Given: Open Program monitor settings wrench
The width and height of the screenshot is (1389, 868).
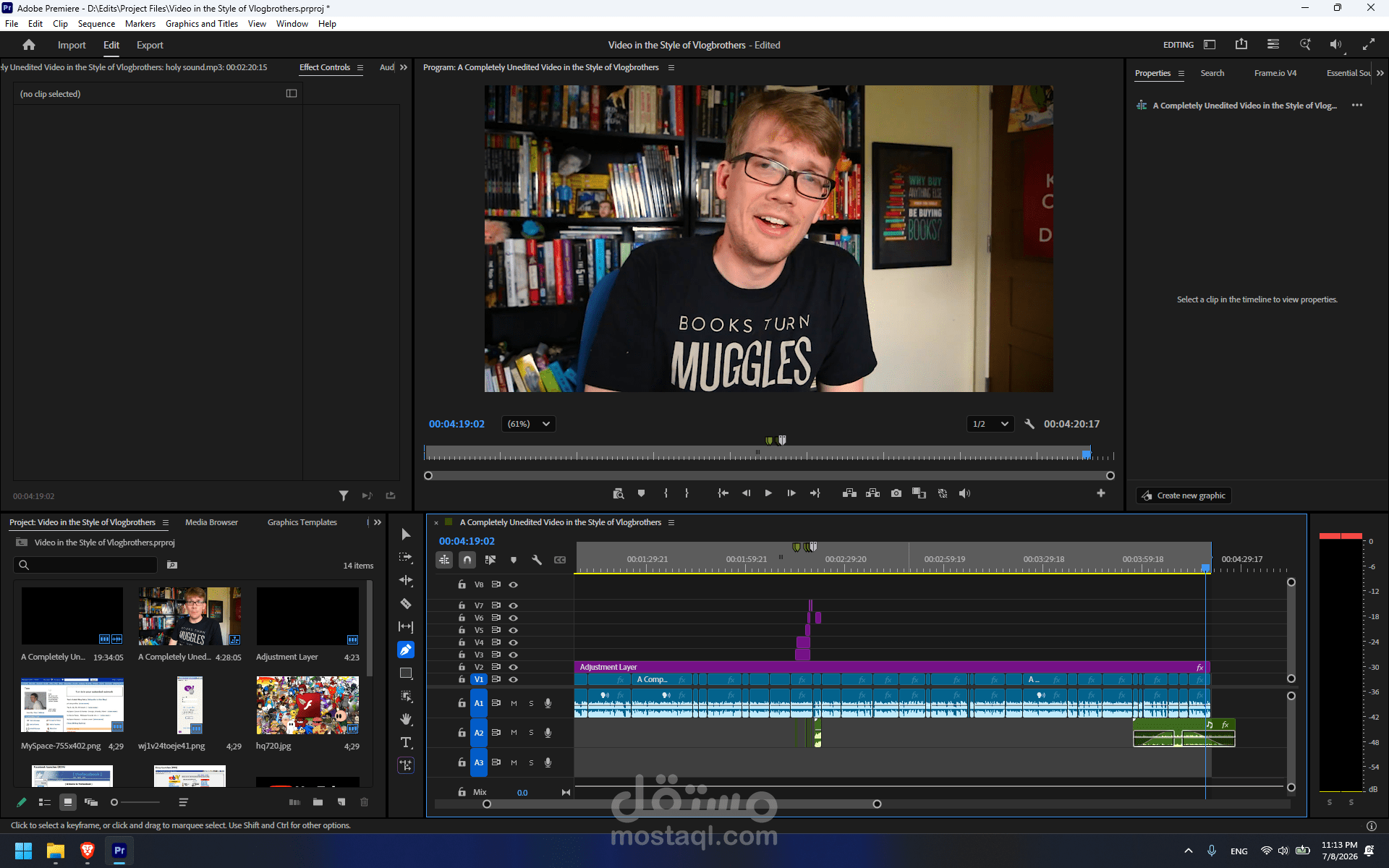Looking at the screenshot, I should pos(1029,424).
